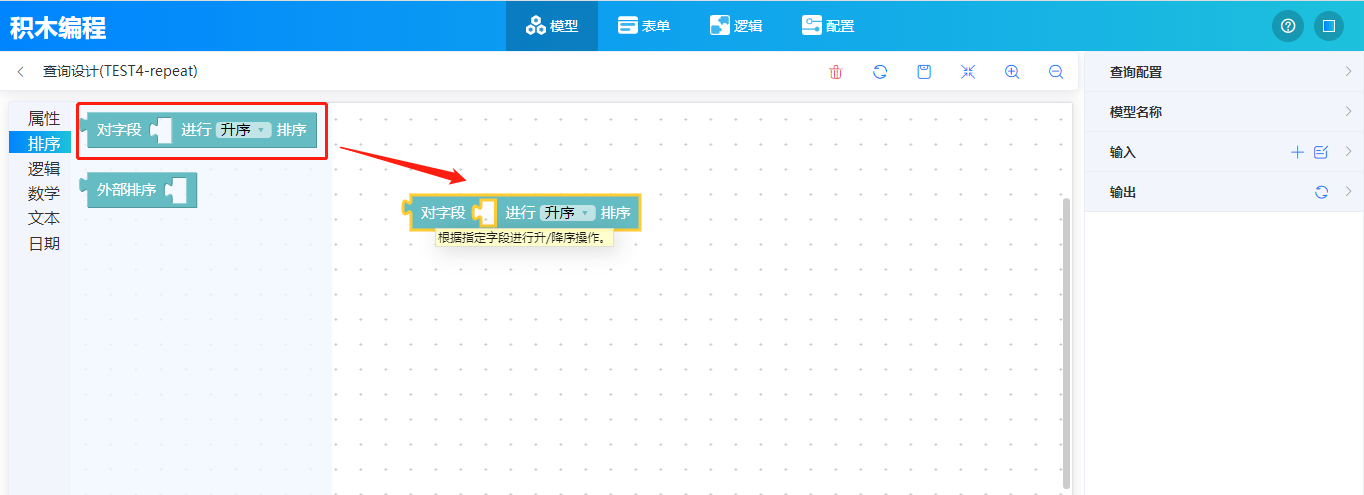Viewport: 1364px width, 495px height.
Task: Click the zoom out magnifier icon
Action: point(1056,72)
